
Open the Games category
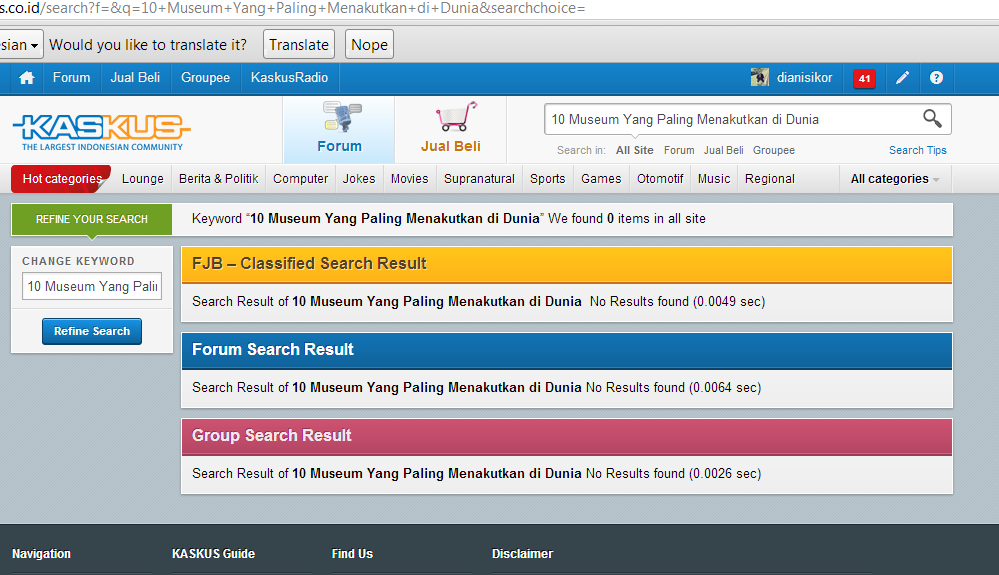click(601, 179)
